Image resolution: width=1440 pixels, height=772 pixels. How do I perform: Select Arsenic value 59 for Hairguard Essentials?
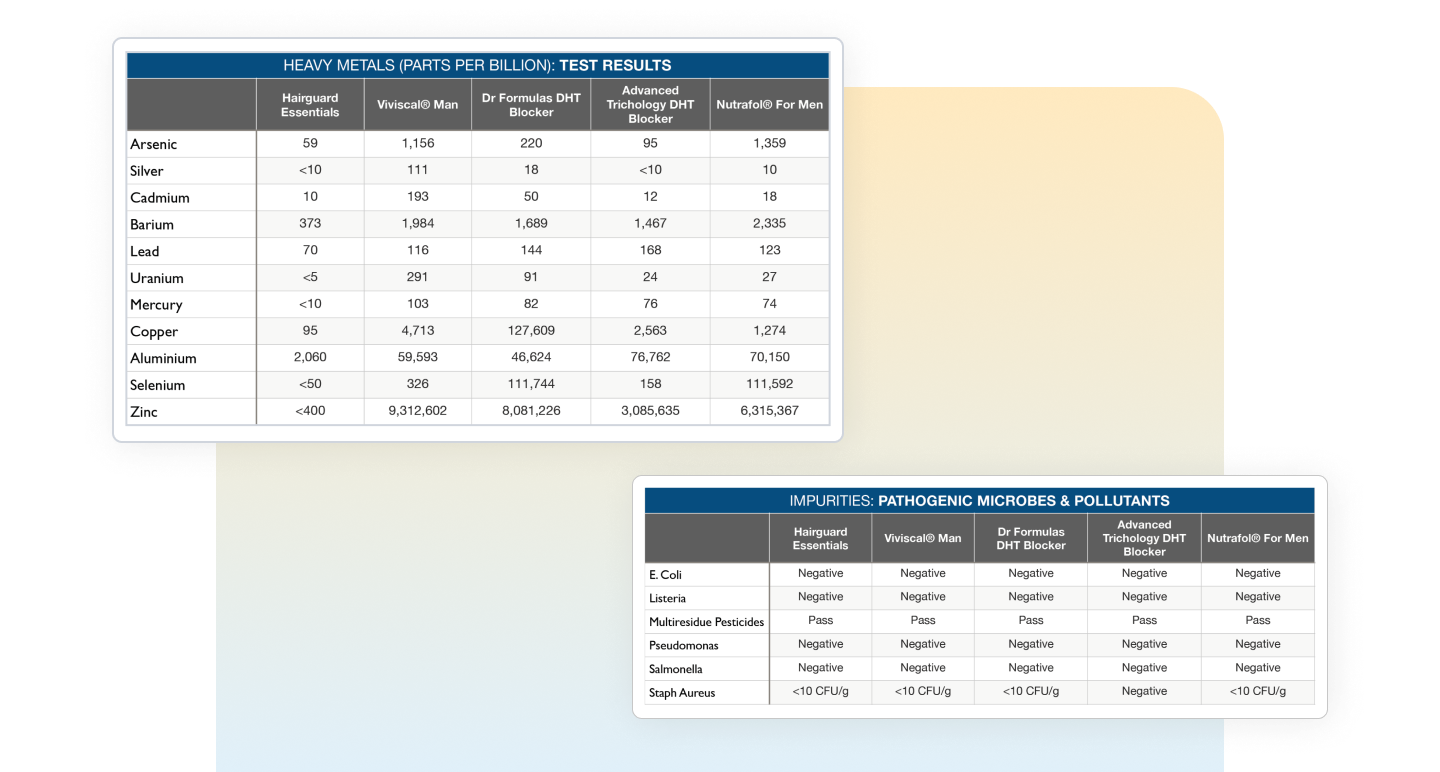pyautogui.click(x=310, y=143)
